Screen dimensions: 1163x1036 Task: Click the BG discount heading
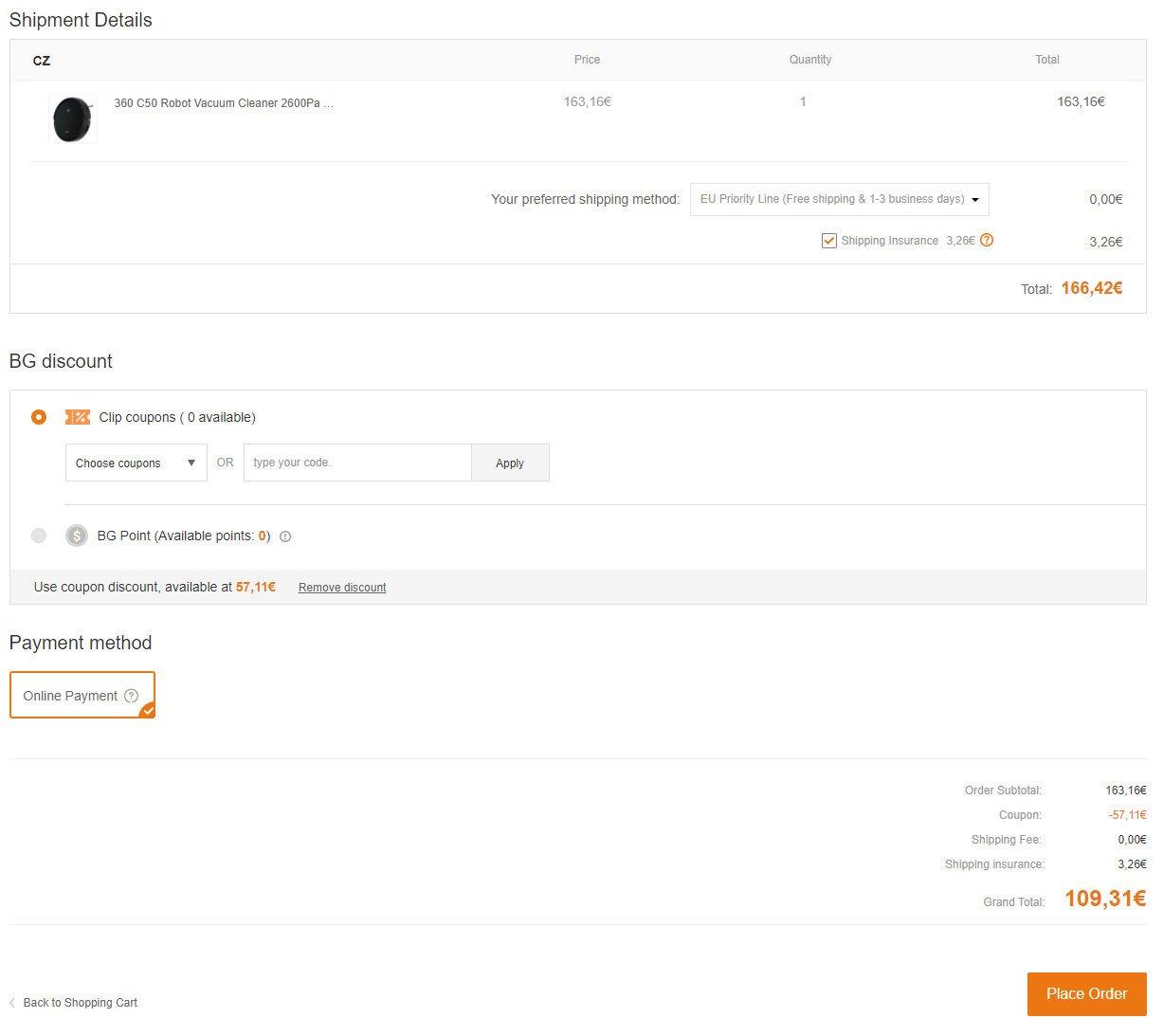click(x=61, y=361)
